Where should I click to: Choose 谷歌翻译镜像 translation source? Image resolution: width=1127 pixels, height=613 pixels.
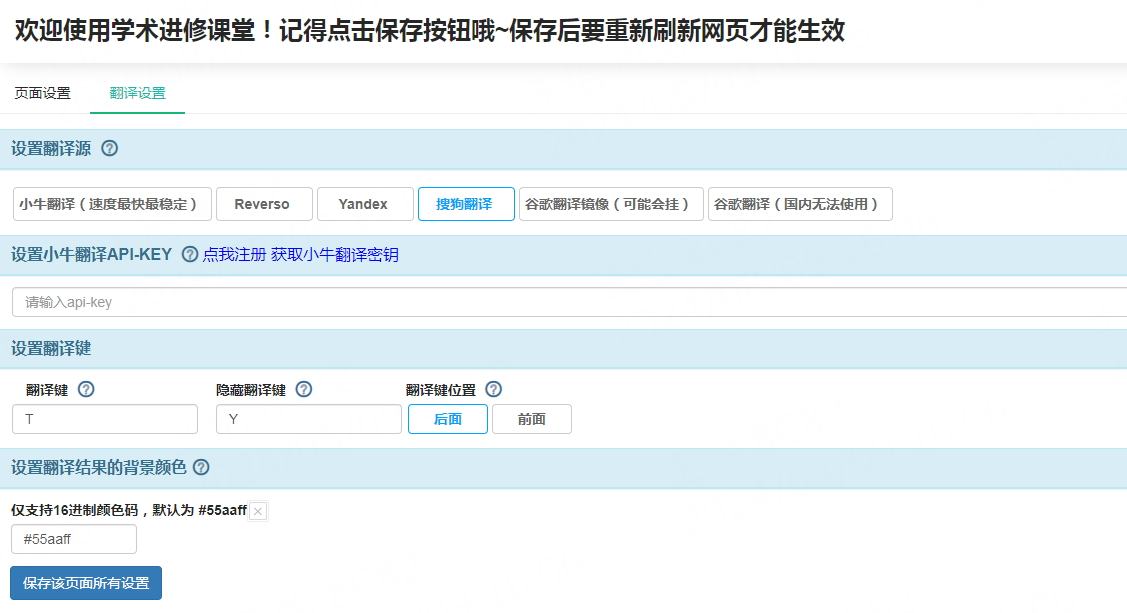coord(609,204)
